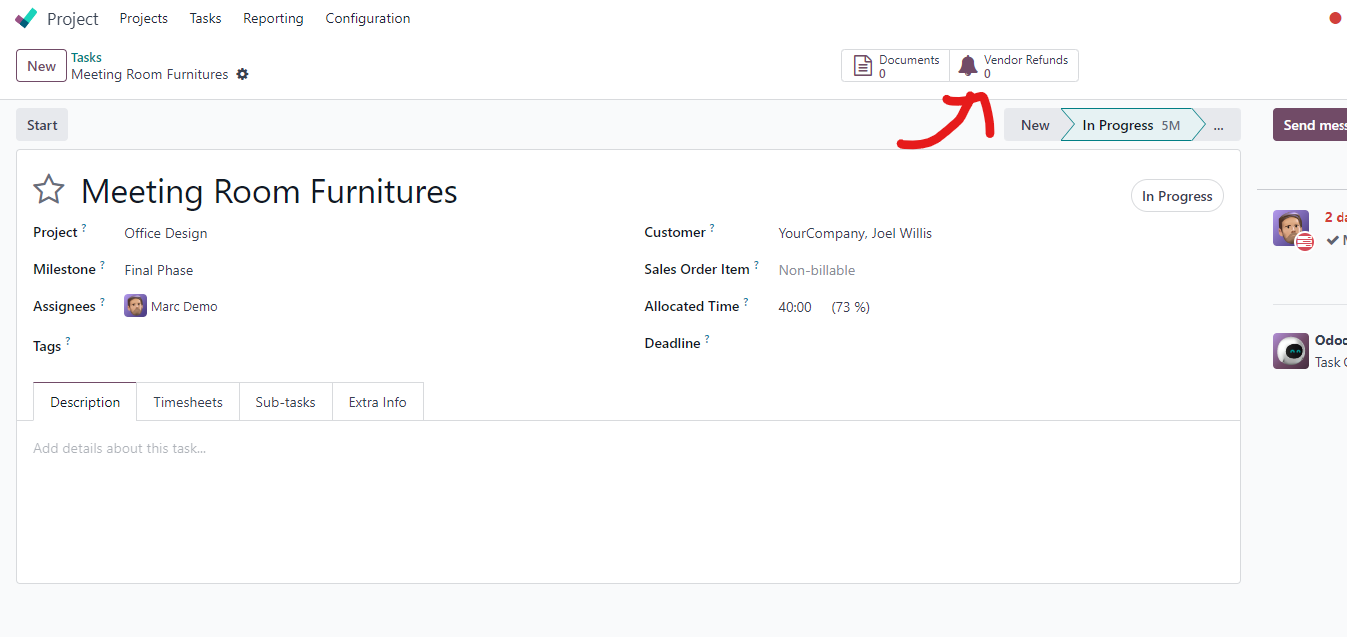The height and width of the screenshot is (637, 1347).
Task: Edit the Allocated Time value 40:00
Action: [x=795, y=307]
